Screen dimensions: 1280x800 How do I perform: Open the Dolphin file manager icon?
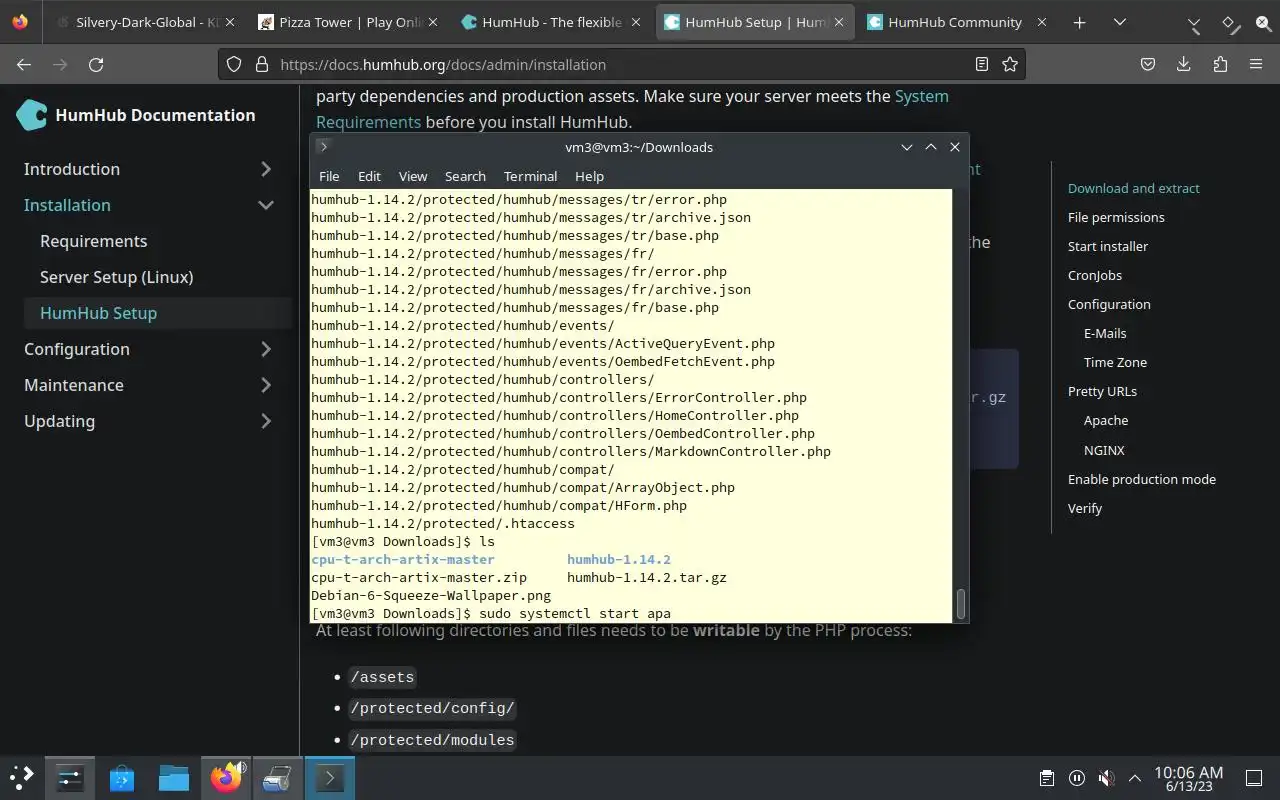(174, 777)
